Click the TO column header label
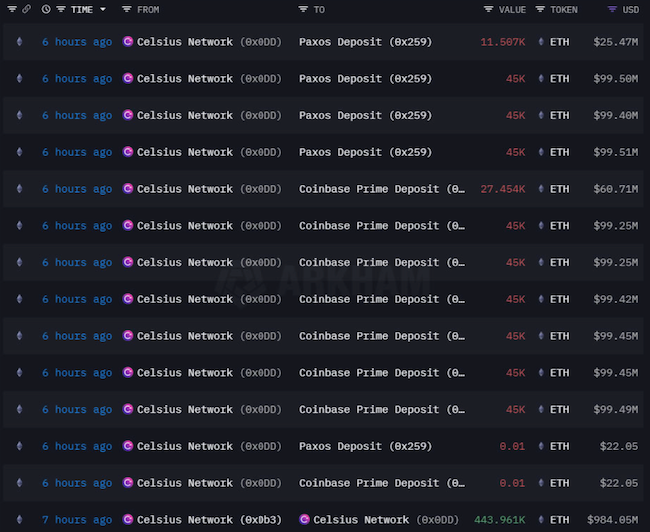Image resolution: width=650 pixels, height=532 pixels. pos(319,10)
